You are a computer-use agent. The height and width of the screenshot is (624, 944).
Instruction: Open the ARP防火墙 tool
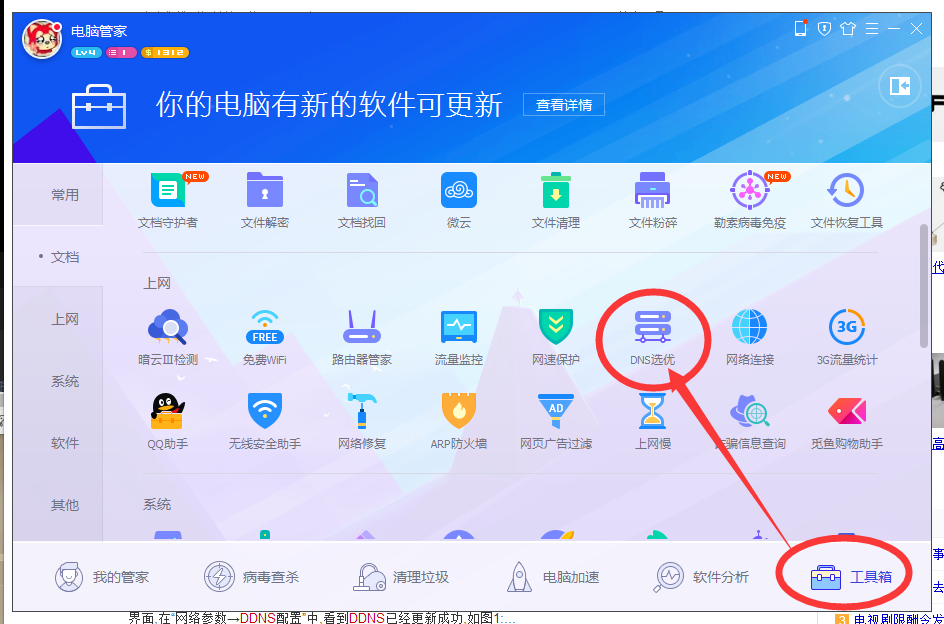point(459,421)
